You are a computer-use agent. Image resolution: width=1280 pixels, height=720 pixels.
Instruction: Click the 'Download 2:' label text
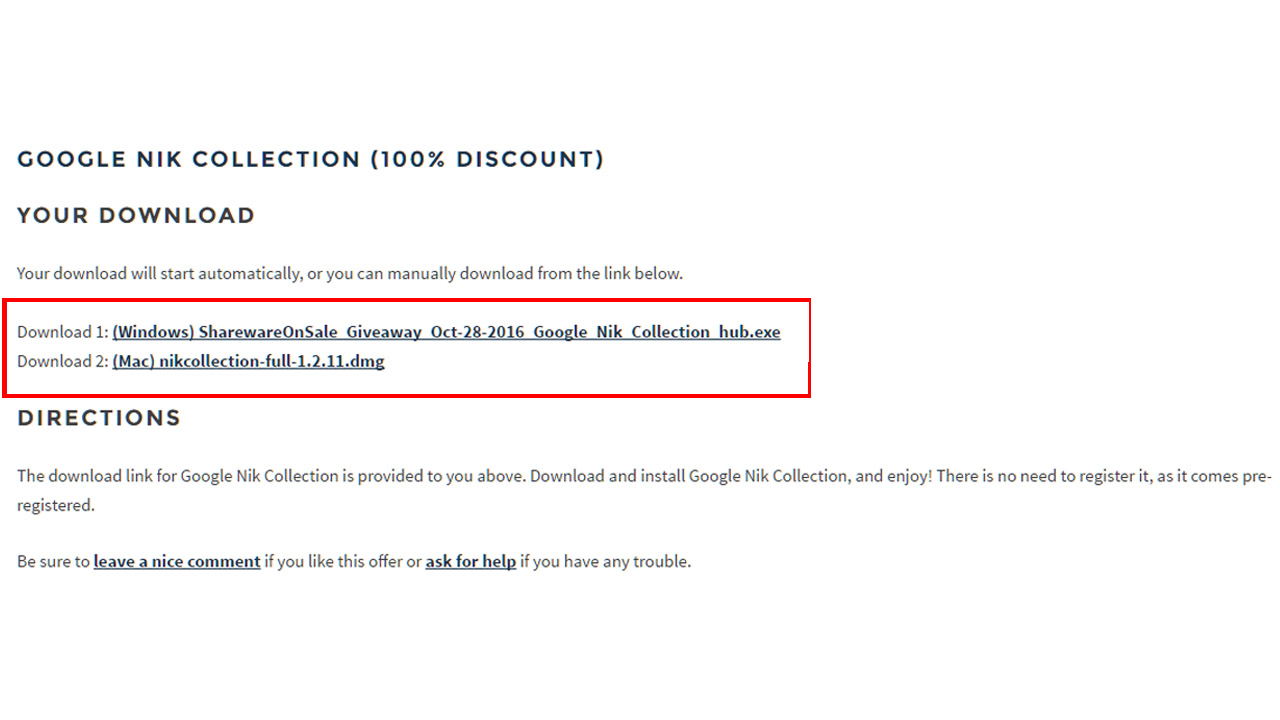tap(62, 362)
